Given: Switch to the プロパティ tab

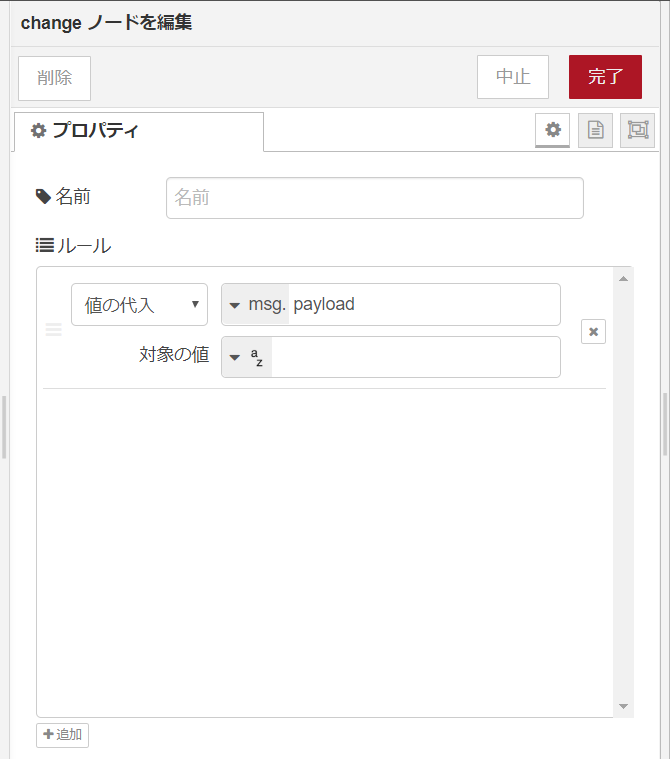Looking at the screenshot, I should point(139,131).
